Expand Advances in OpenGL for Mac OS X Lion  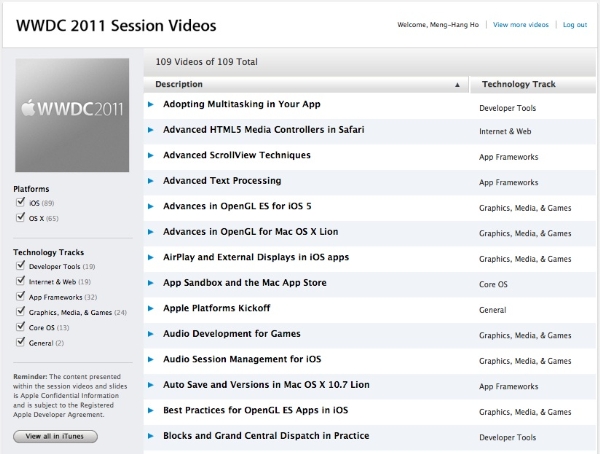coord(151,232)
